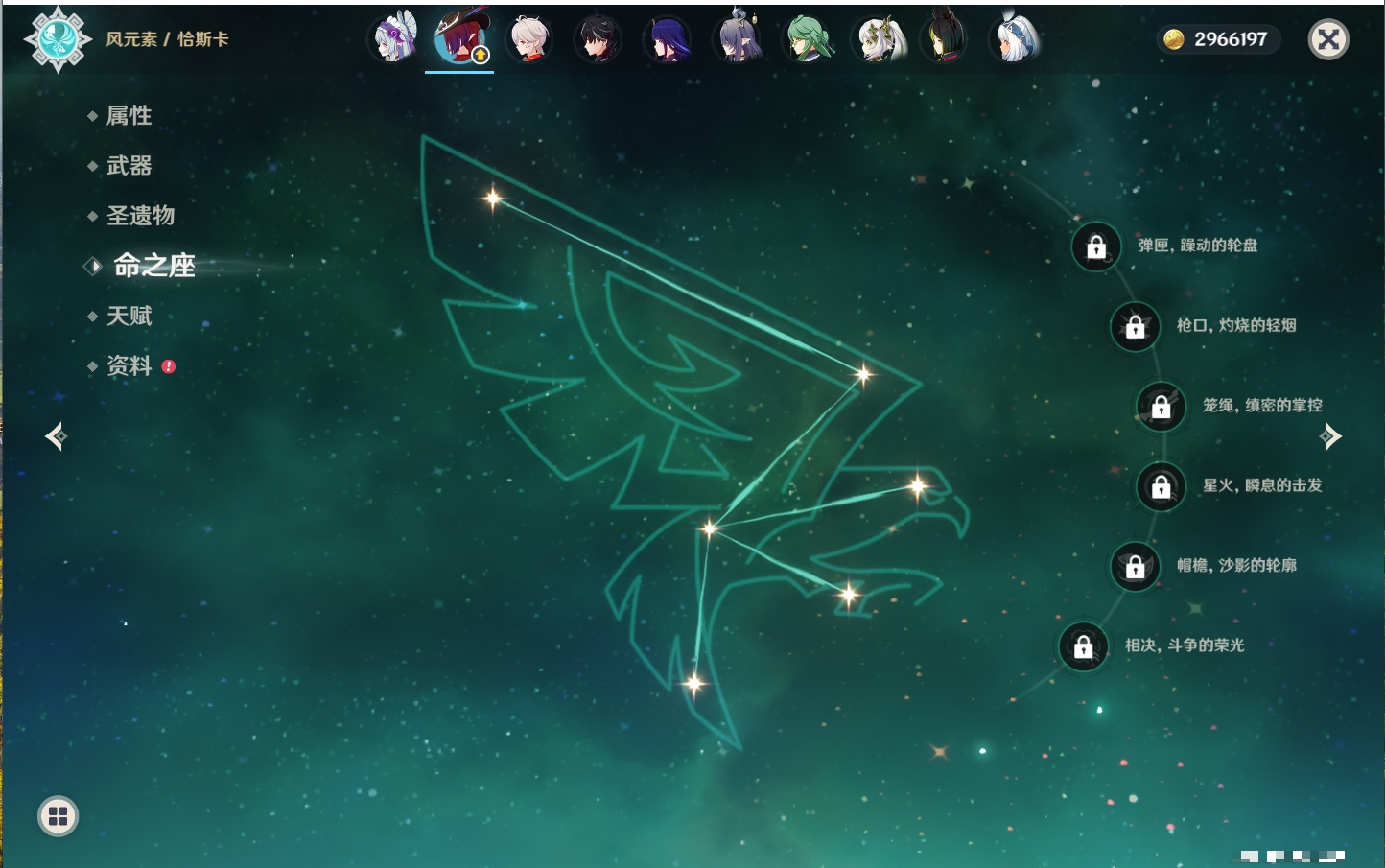This screenshot has width=1385, height=868.
Task: View constellation label 帽檐, 沙影的轮廓
Action: (x=1236, y=565)
